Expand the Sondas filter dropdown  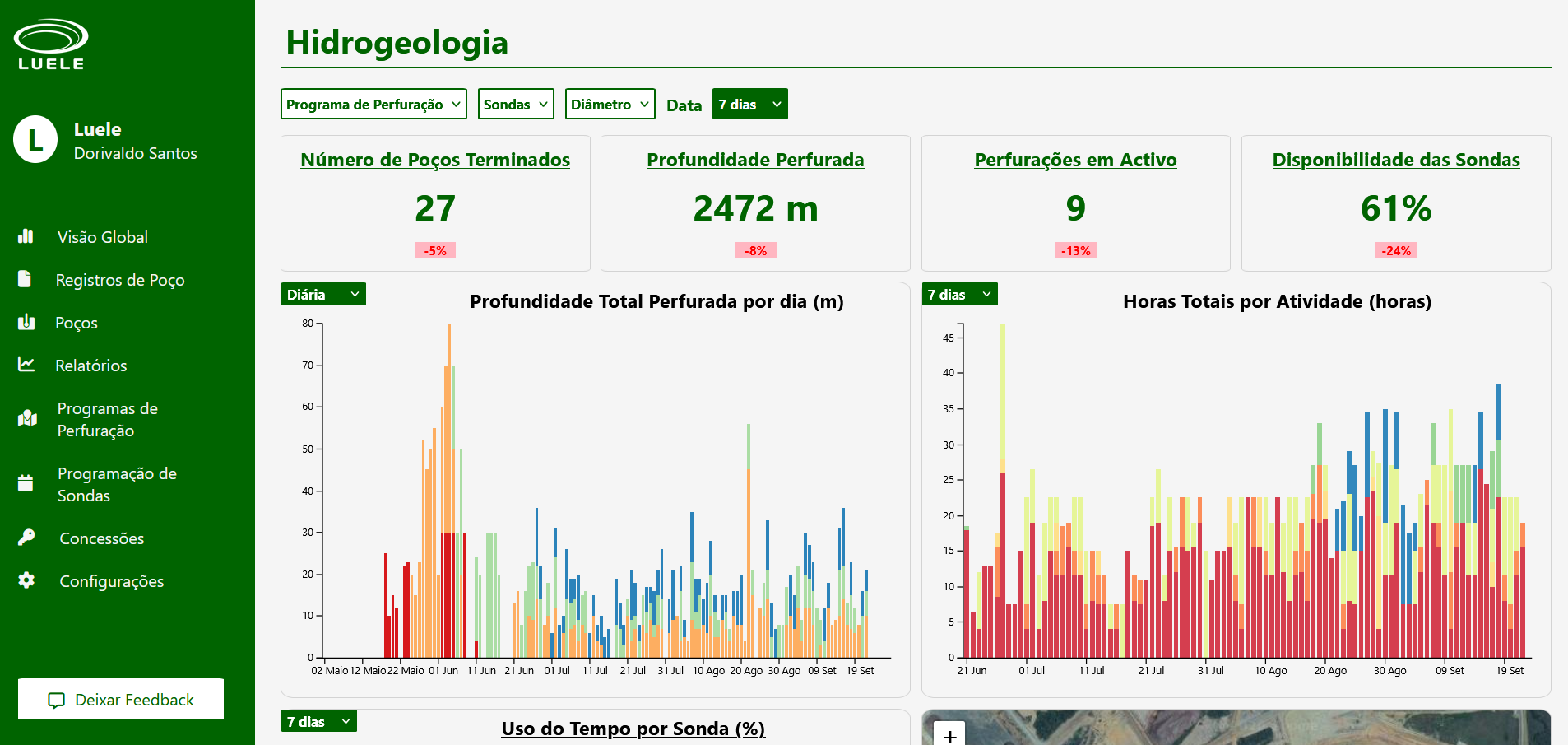click(x=516, y=105)
